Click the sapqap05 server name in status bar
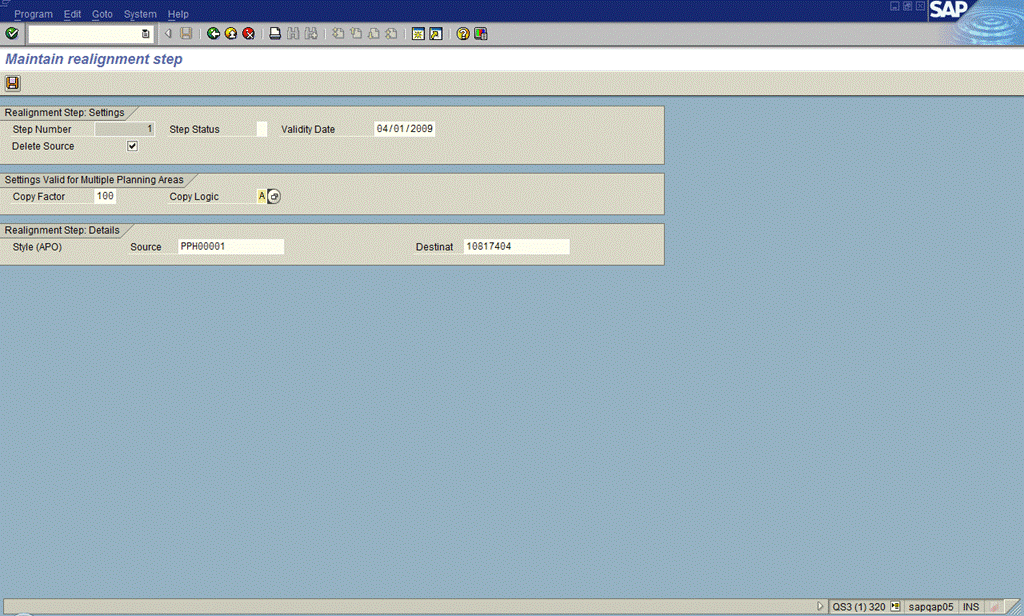This screenshot has height=616, width=1024. tap(931, 607)
